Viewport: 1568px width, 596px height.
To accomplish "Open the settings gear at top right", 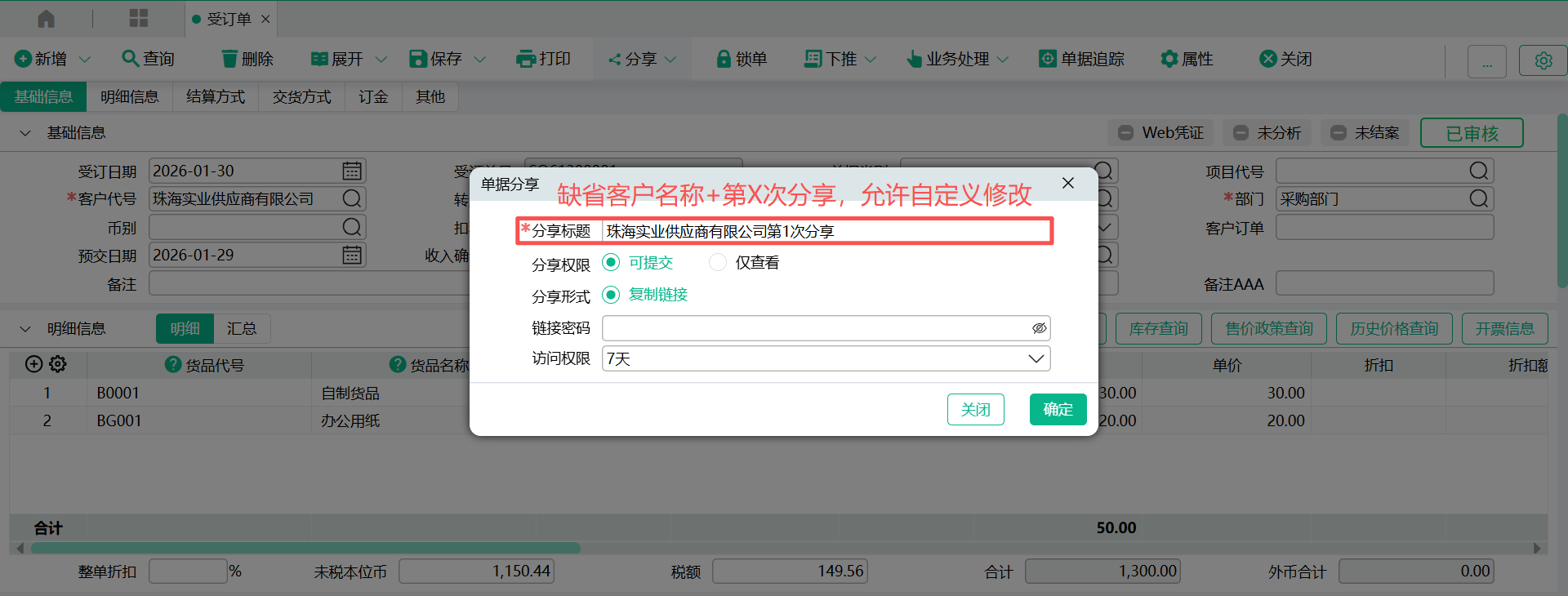I will point(1543,61).
